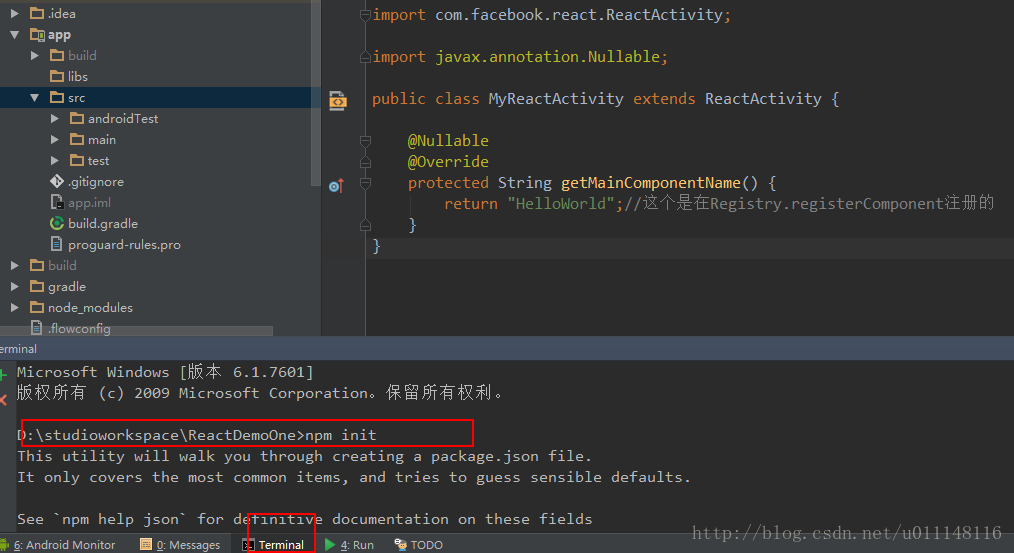The height and width of the screenshot is (553, 1014).
Task: Select node_modules in the project tree
Action: click(x=90, y=308)
